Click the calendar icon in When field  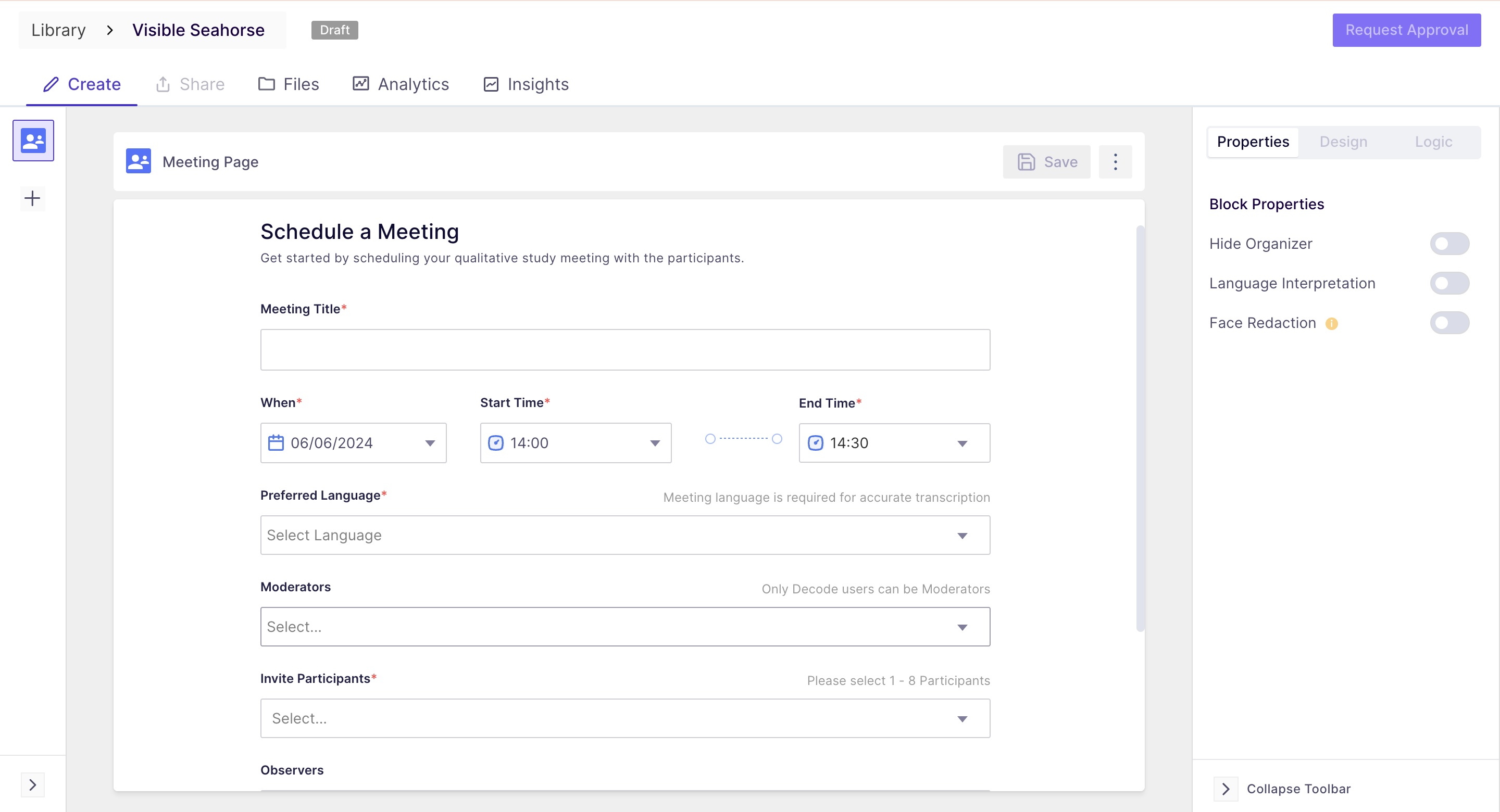276,443
